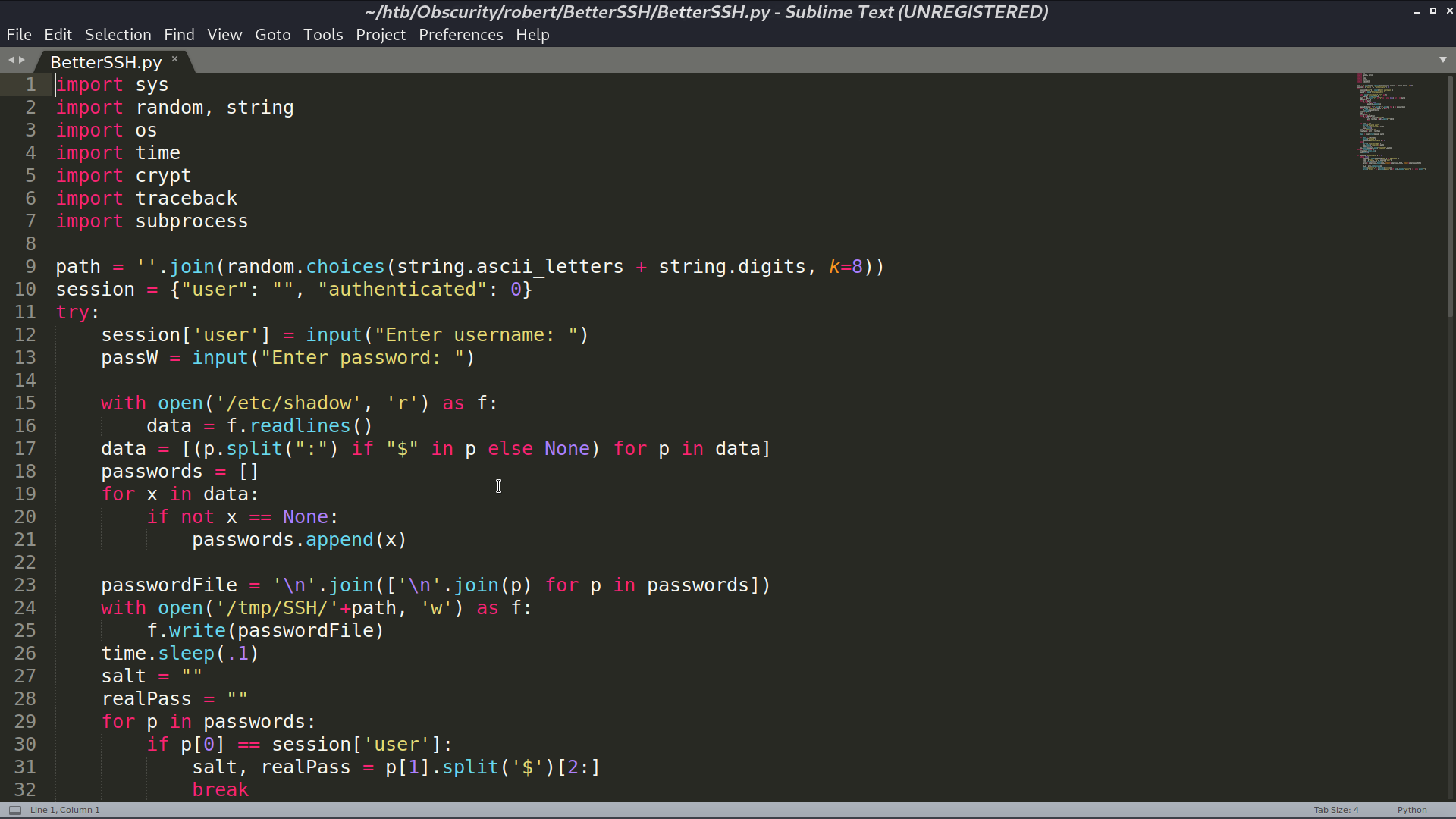
Task: Click the minimap code overview
Action: (x=1392, y=121)
